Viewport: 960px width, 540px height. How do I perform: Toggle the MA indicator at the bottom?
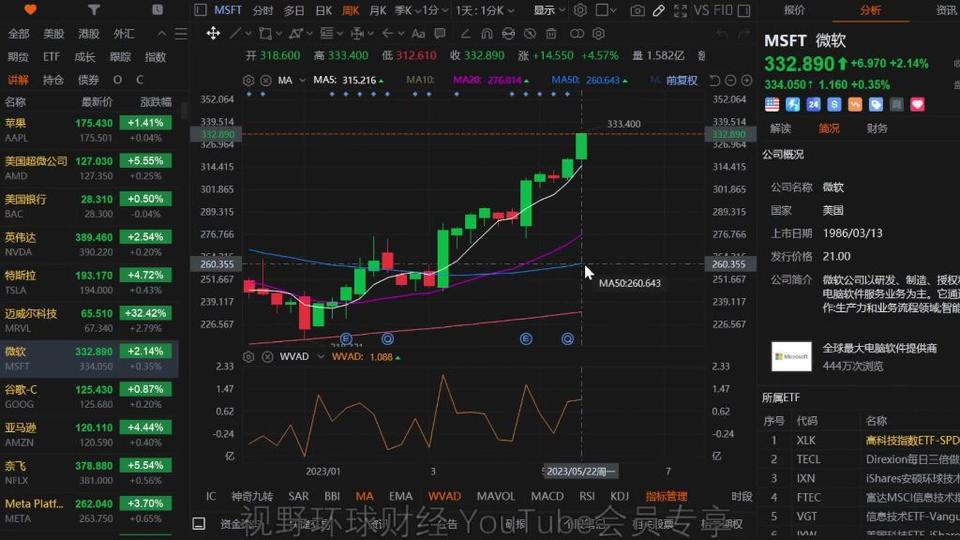tap(364, 496)
